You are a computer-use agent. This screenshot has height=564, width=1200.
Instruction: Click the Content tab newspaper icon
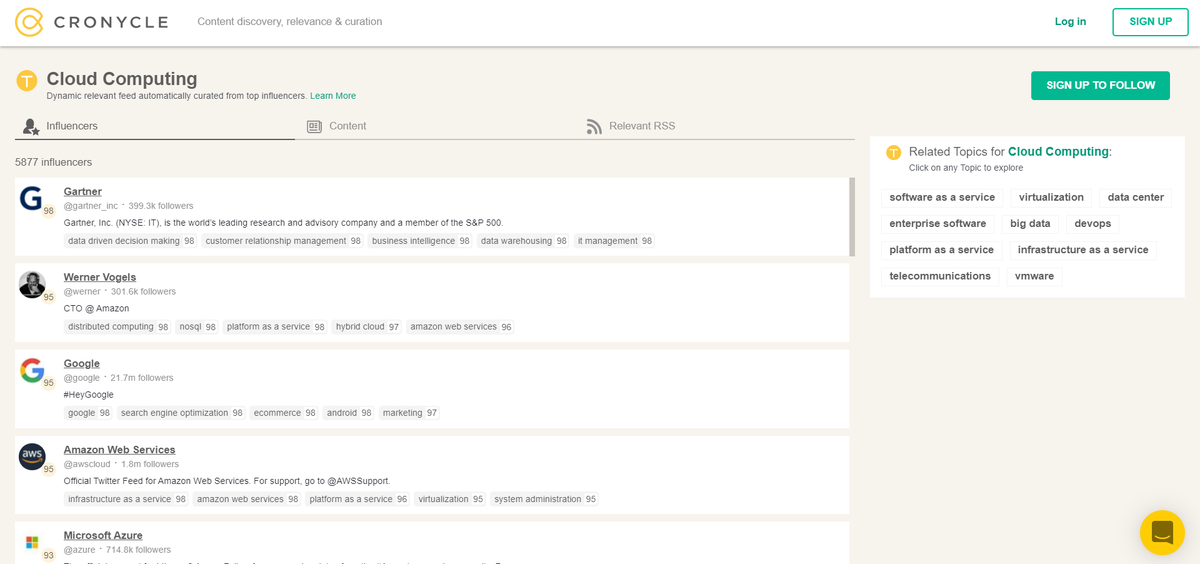(314, 127)
